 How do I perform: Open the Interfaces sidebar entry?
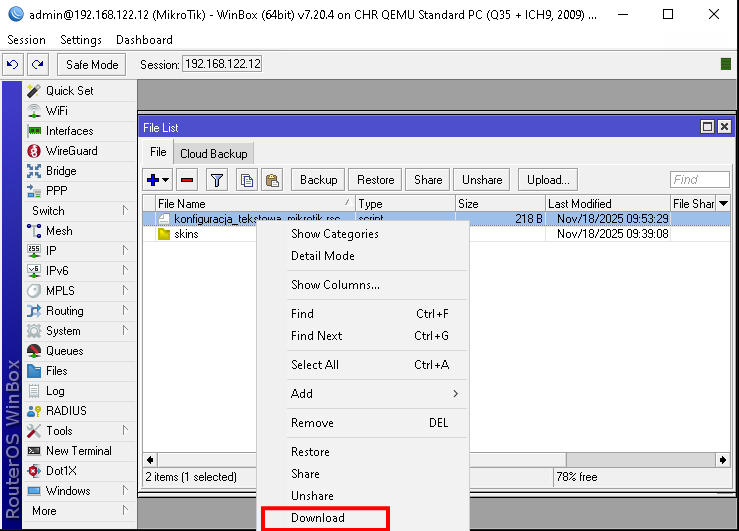point(79,131)
